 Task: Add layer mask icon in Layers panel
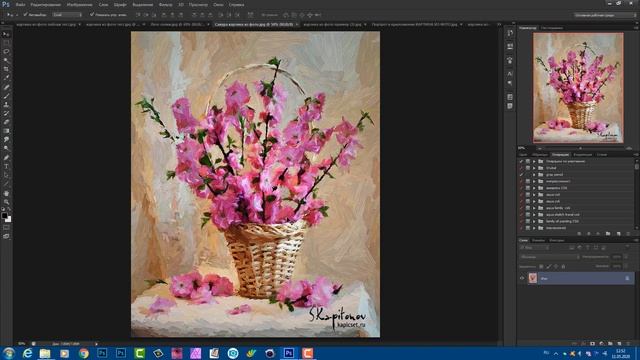click(x=592, y=344)
